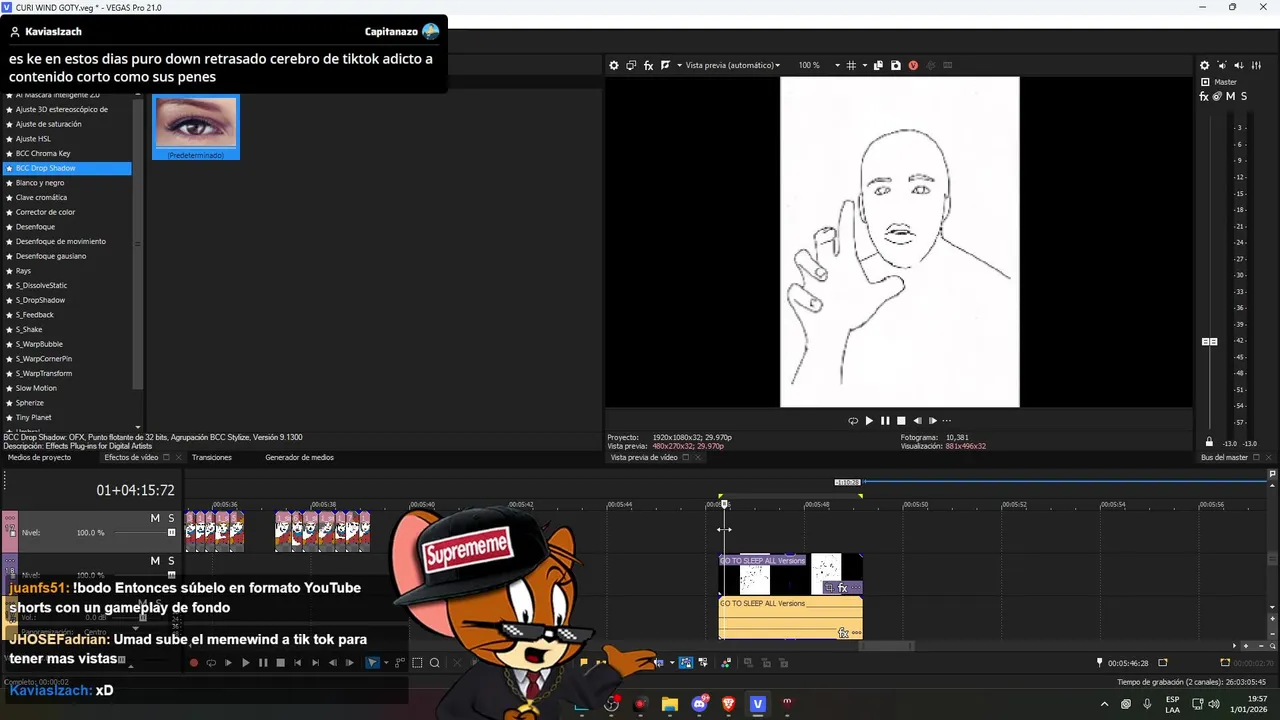Screen dimensions: 1280x720
Task: Open mixing console icon in master bus
Action: click(x=1256, y=65)
